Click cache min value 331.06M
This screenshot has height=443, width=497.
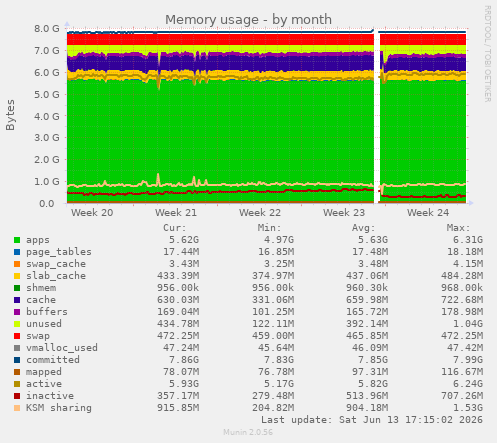[x=273, y=300]
